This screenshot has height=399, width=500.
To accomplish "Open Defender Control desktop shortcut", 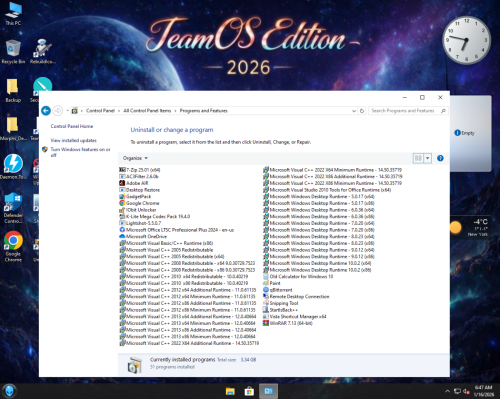I will 13,208.
